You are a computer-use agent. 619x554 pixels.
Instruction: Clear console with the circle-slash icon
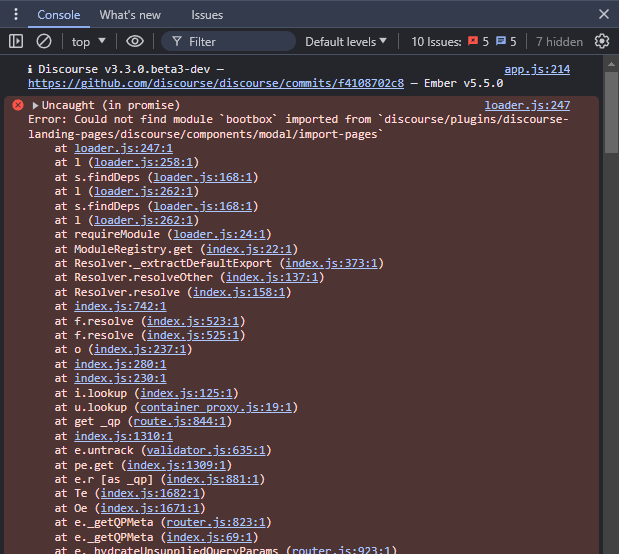tap(43, 41)
